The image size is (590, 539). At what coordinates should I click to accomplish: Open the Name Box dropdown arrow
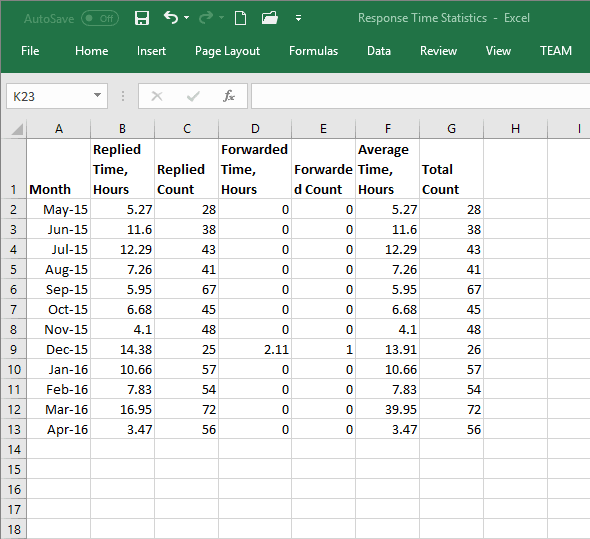[x=97, y=96]
